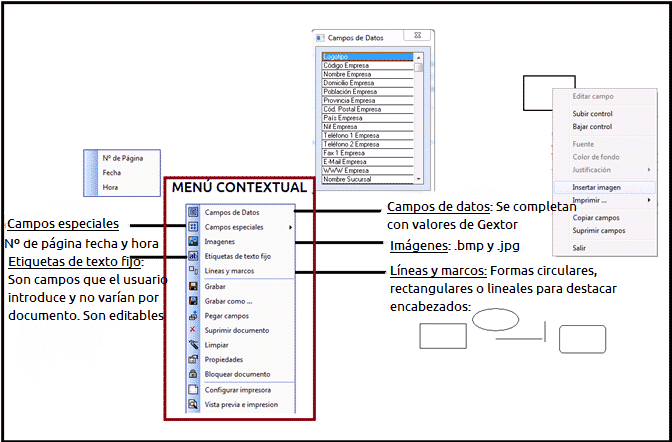Select WWW Empresa list row
The image size is (672, 442).
(368, 171)
